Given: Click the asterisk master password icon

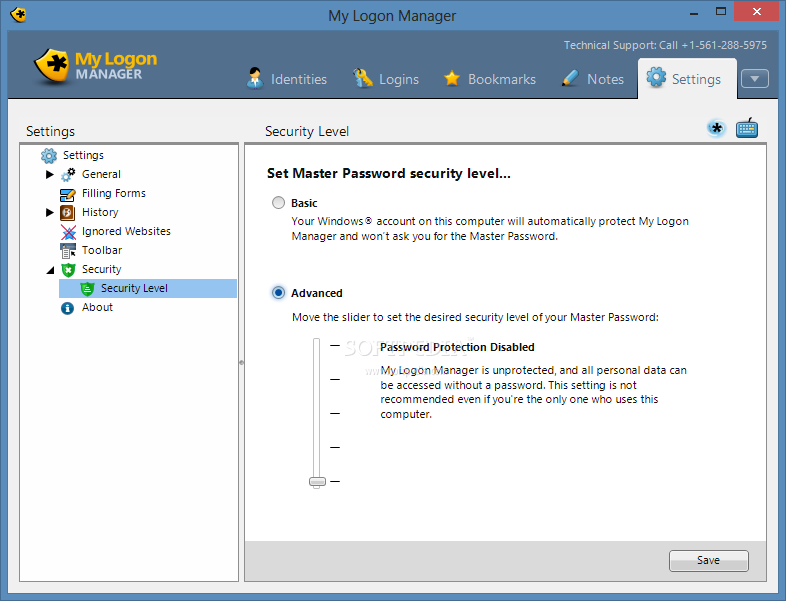Looking at the screenshot, I should (x=717, y=128).
